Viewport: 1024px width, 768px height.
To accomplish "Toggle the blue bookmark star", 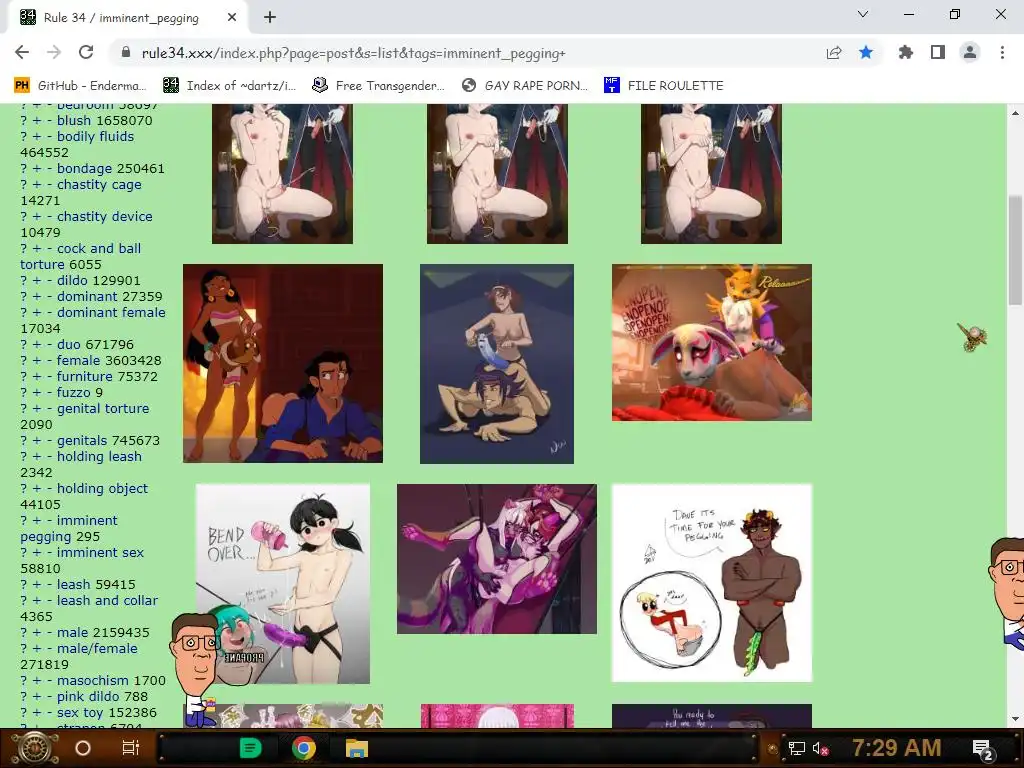I will tap(866, 52).
